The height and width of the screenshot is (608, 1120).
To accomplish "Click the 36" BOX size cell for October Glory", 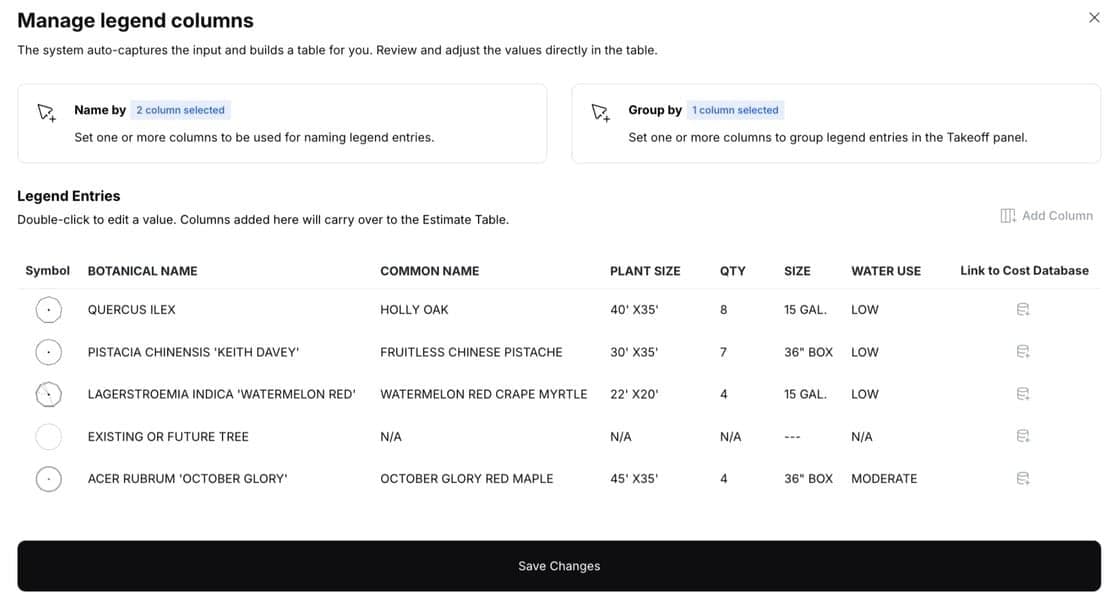I will click(808, 478).
